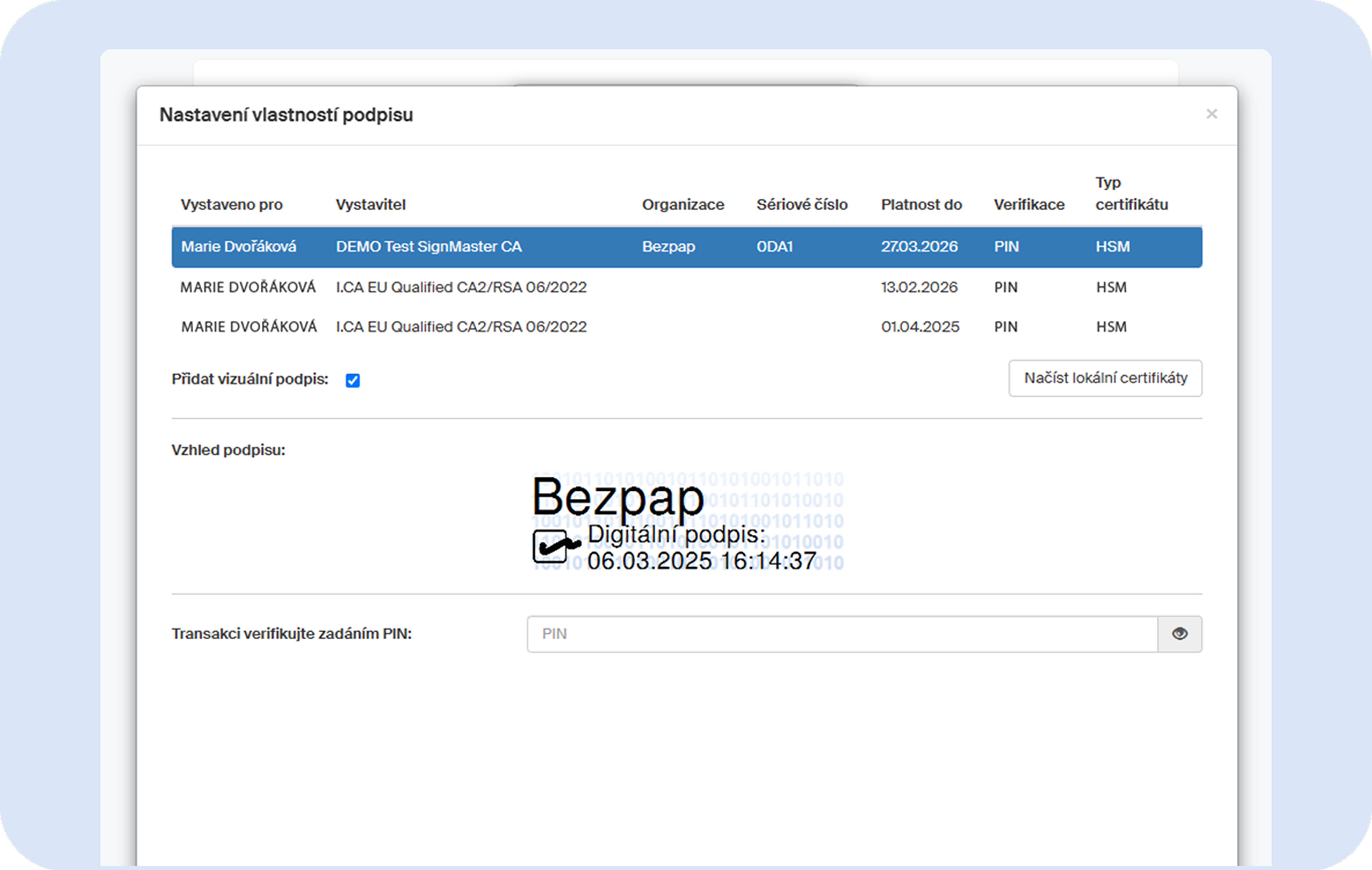1372x870 pixels.
Task: Click the 27.03.2026 validity date
Action: [920, 247]
